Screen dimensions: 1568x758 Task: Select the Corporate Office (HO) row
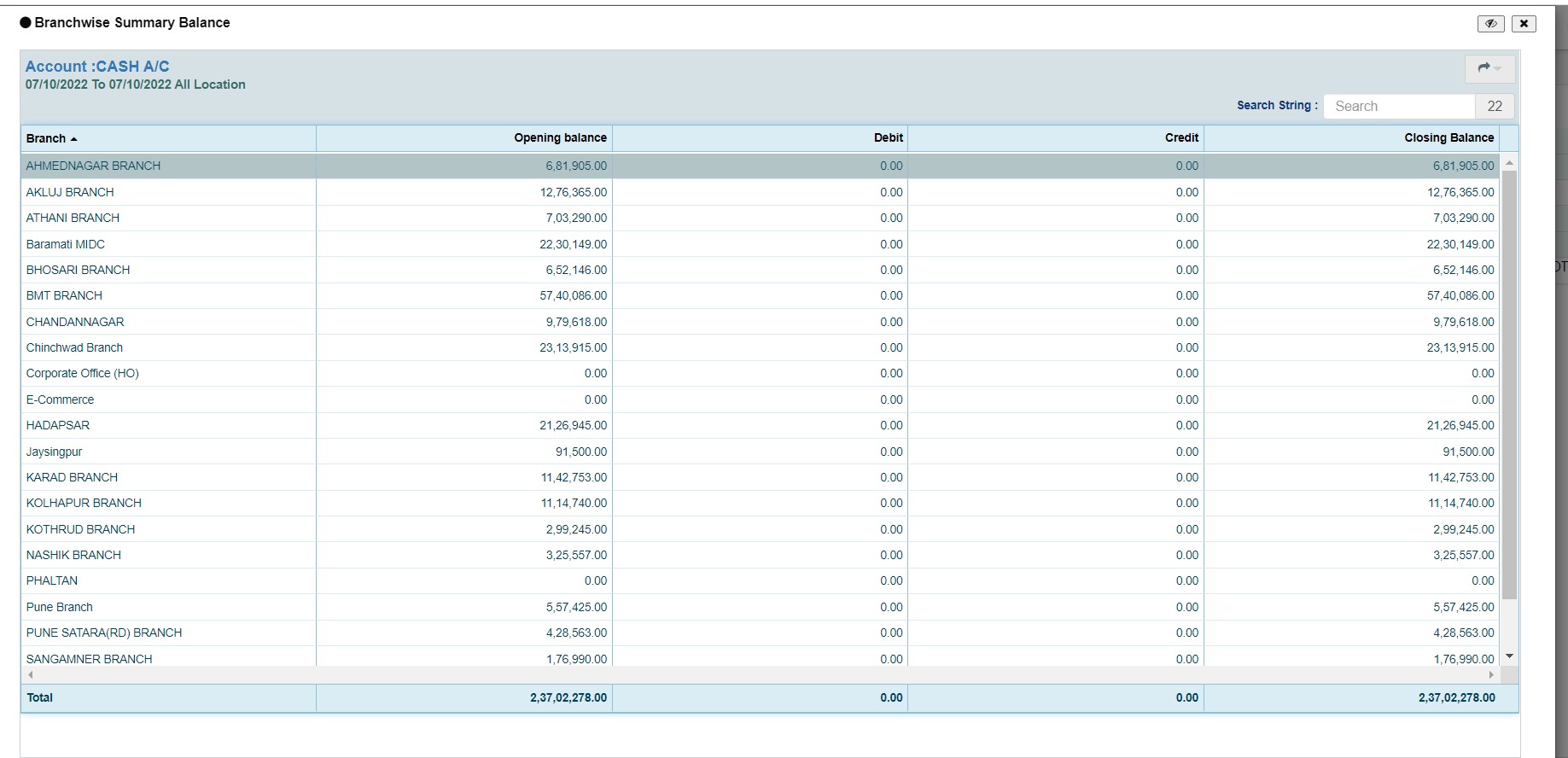761,373
